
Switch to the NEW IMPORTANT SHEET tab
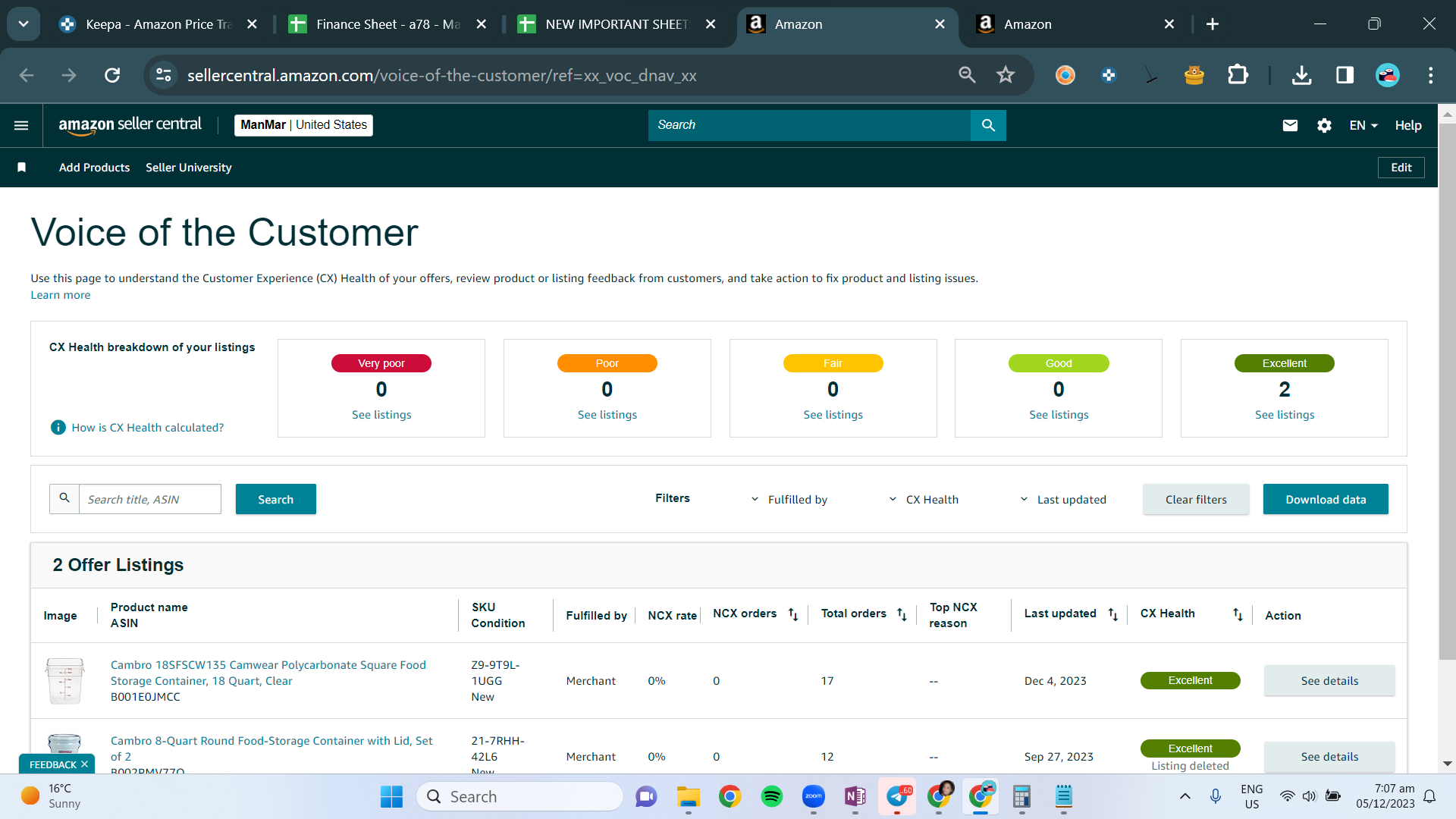pyautogui.click(x=616, y=24)
